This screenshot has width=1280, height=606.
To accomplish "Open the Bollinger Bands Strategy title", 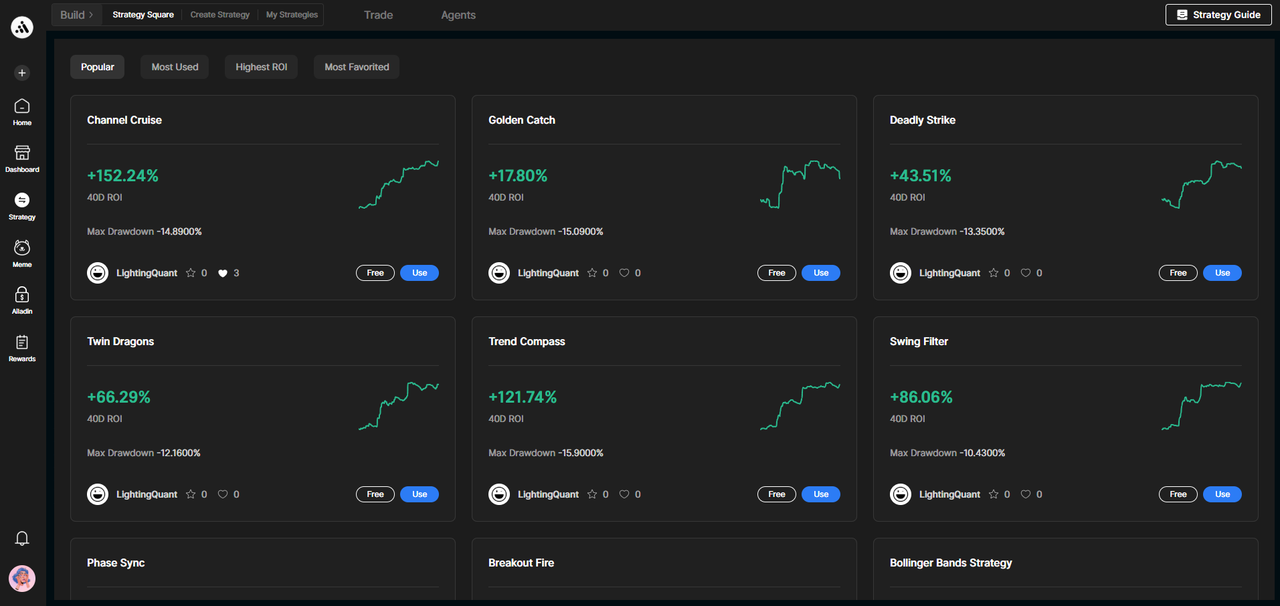I will click(951, 563).
